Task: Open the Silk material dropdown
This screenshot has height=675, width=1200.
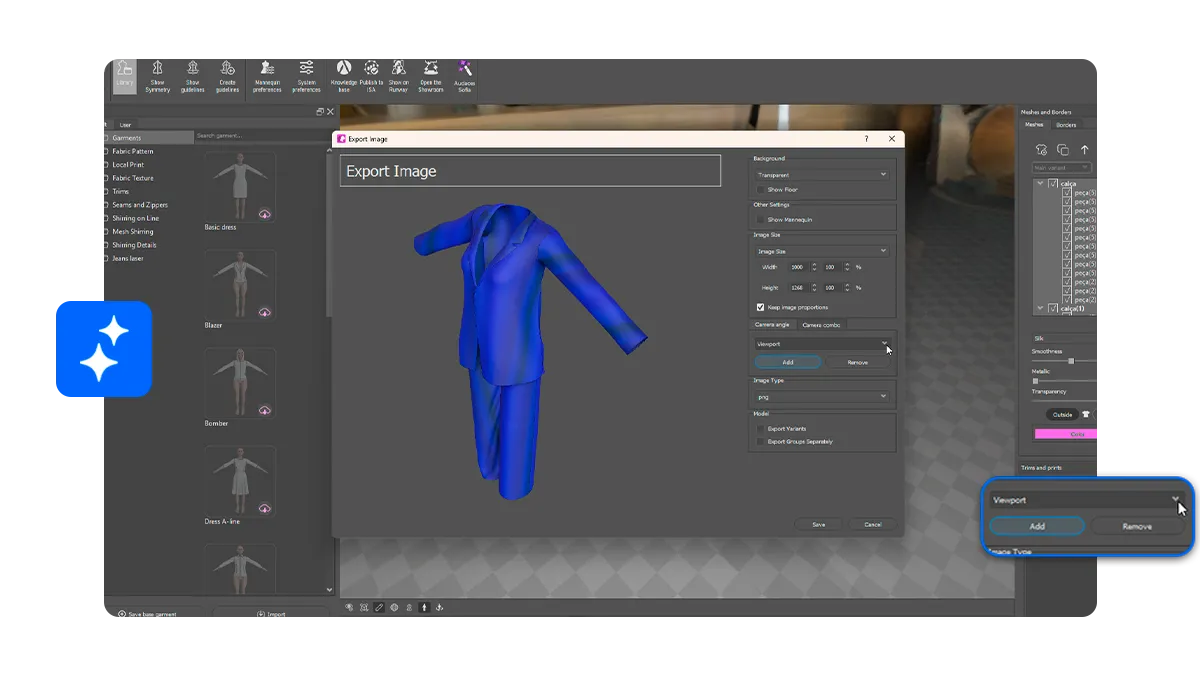Action: click(1064, 338)
